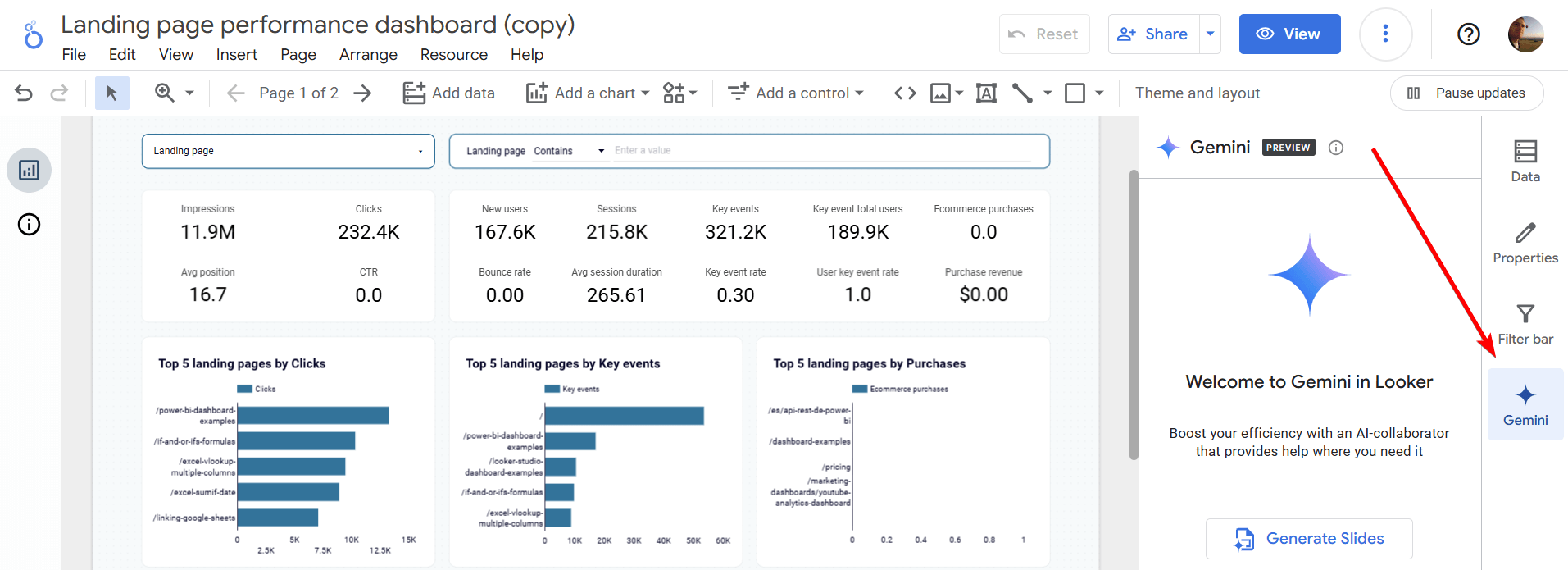
Task: Pause updates on the report
Action: 1466,93
